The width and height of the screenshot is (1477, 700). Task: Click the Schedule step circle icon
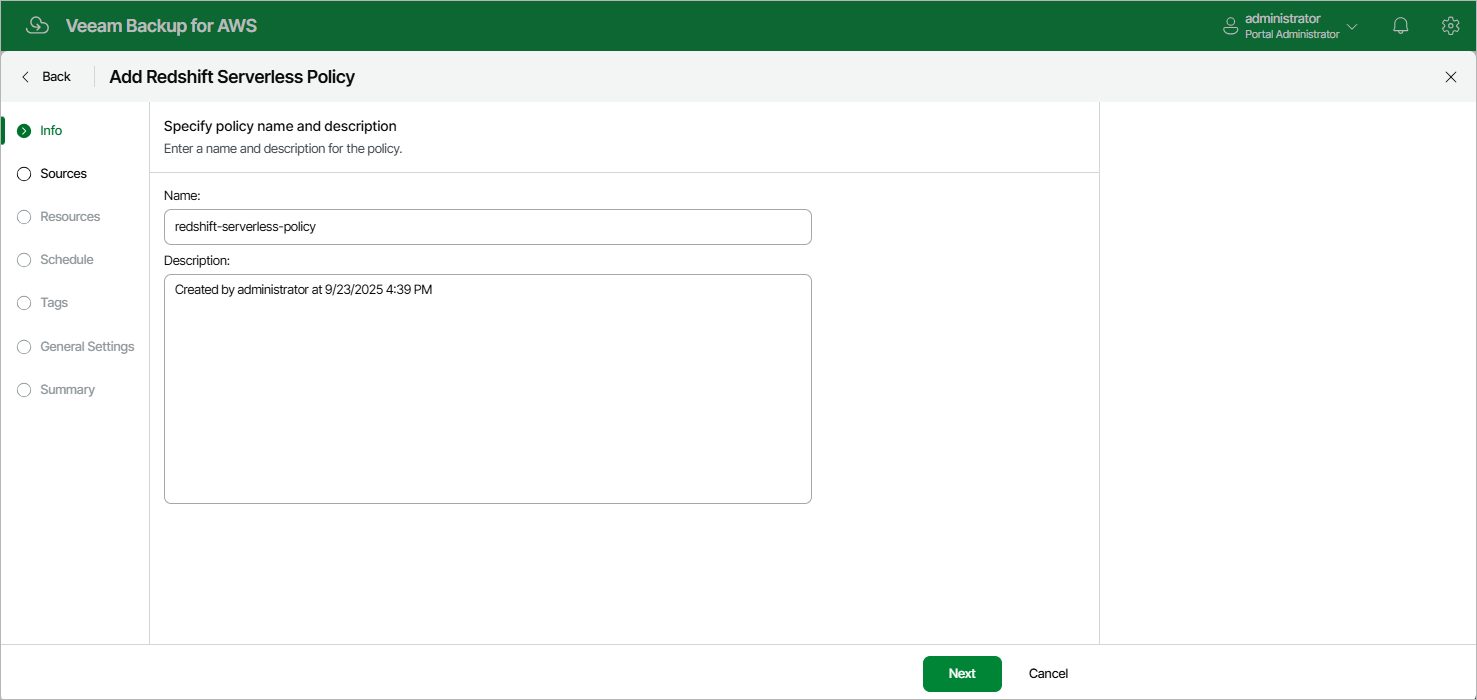tap(24, 260)
